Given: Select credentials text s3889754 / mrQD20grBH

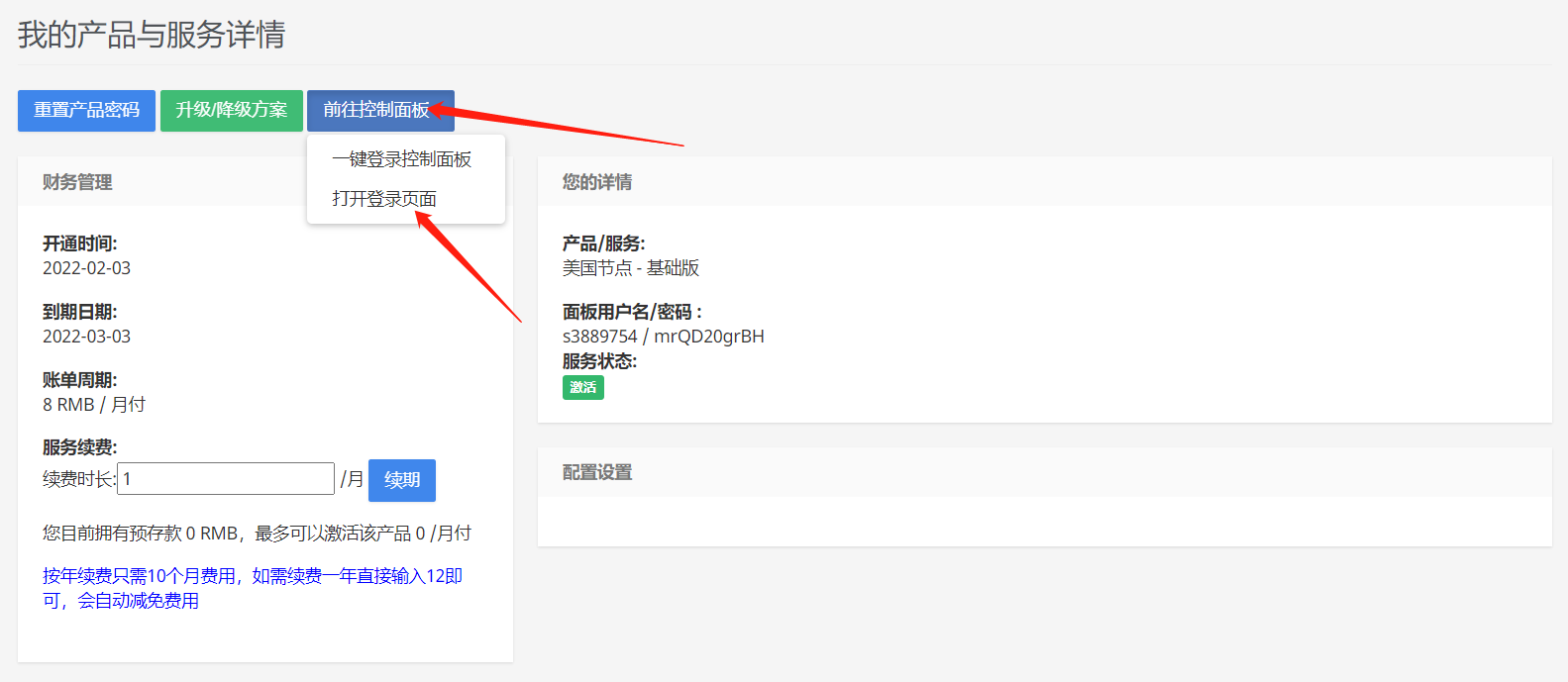Looking at the screenshot, I should (664, 337).
